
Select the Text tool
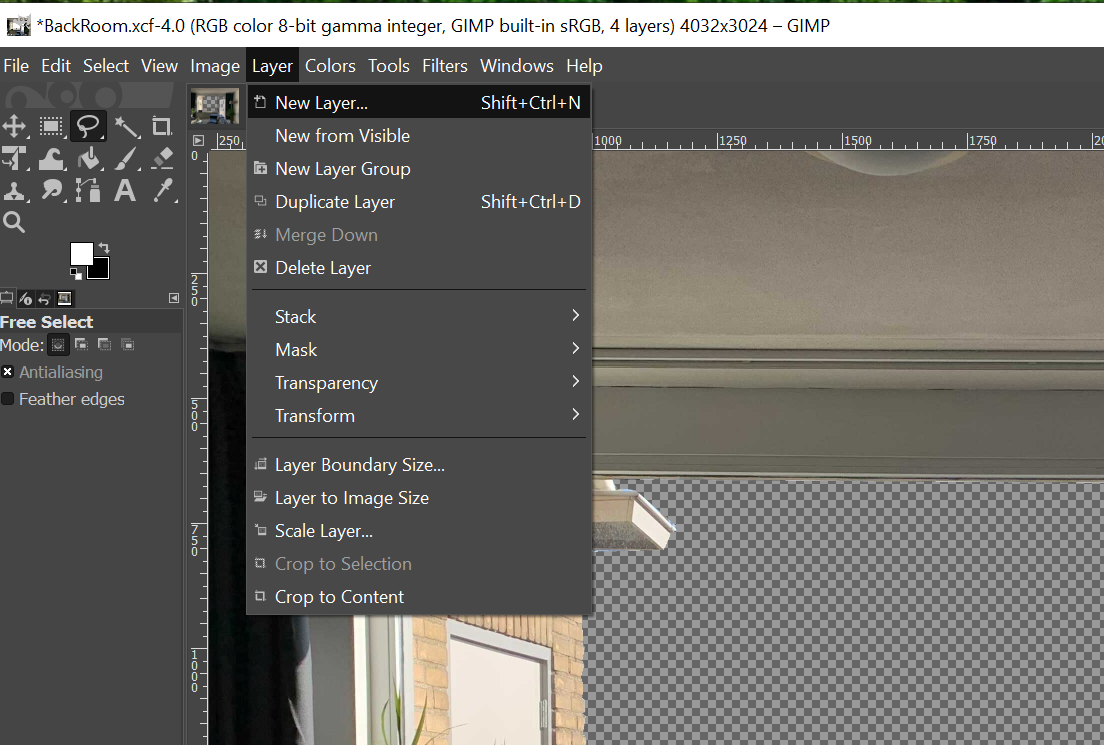(x=124, y=190)
